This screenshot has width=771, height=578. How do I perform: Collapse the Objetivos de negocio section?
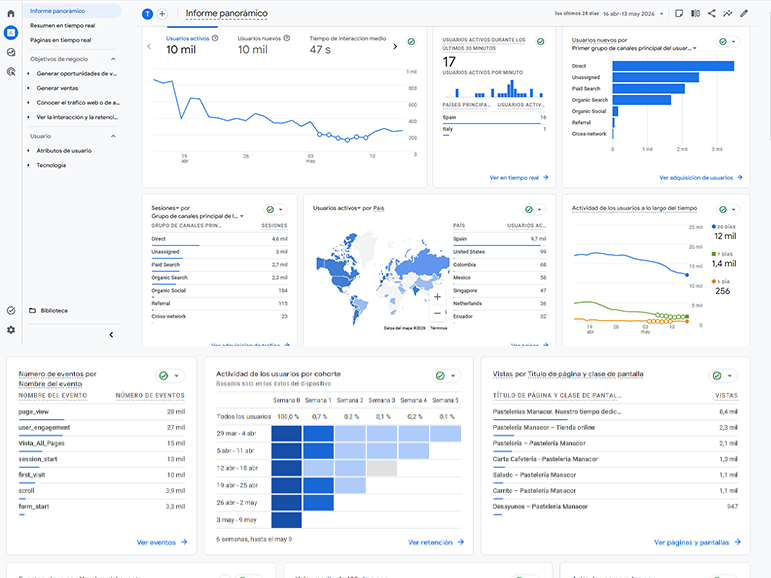pyautogui.click(x=113, y=59)
